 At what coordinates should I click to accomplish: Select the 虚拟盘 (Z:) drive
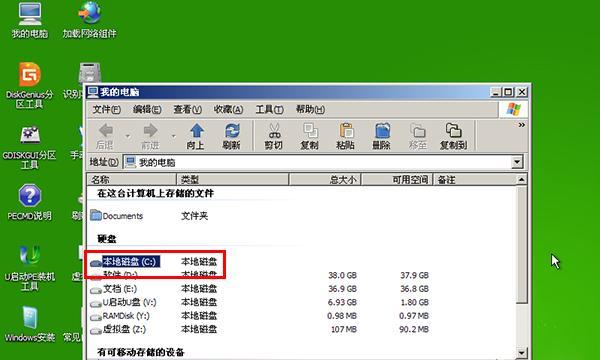pos(118,329)
